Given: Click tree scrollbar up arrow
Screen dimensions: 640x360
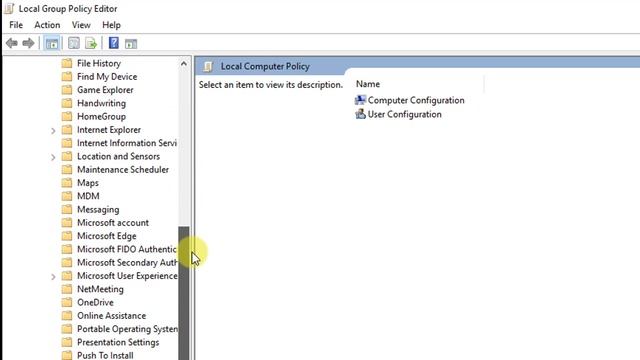Looking at the screenshot, I should tap(184, 64).
